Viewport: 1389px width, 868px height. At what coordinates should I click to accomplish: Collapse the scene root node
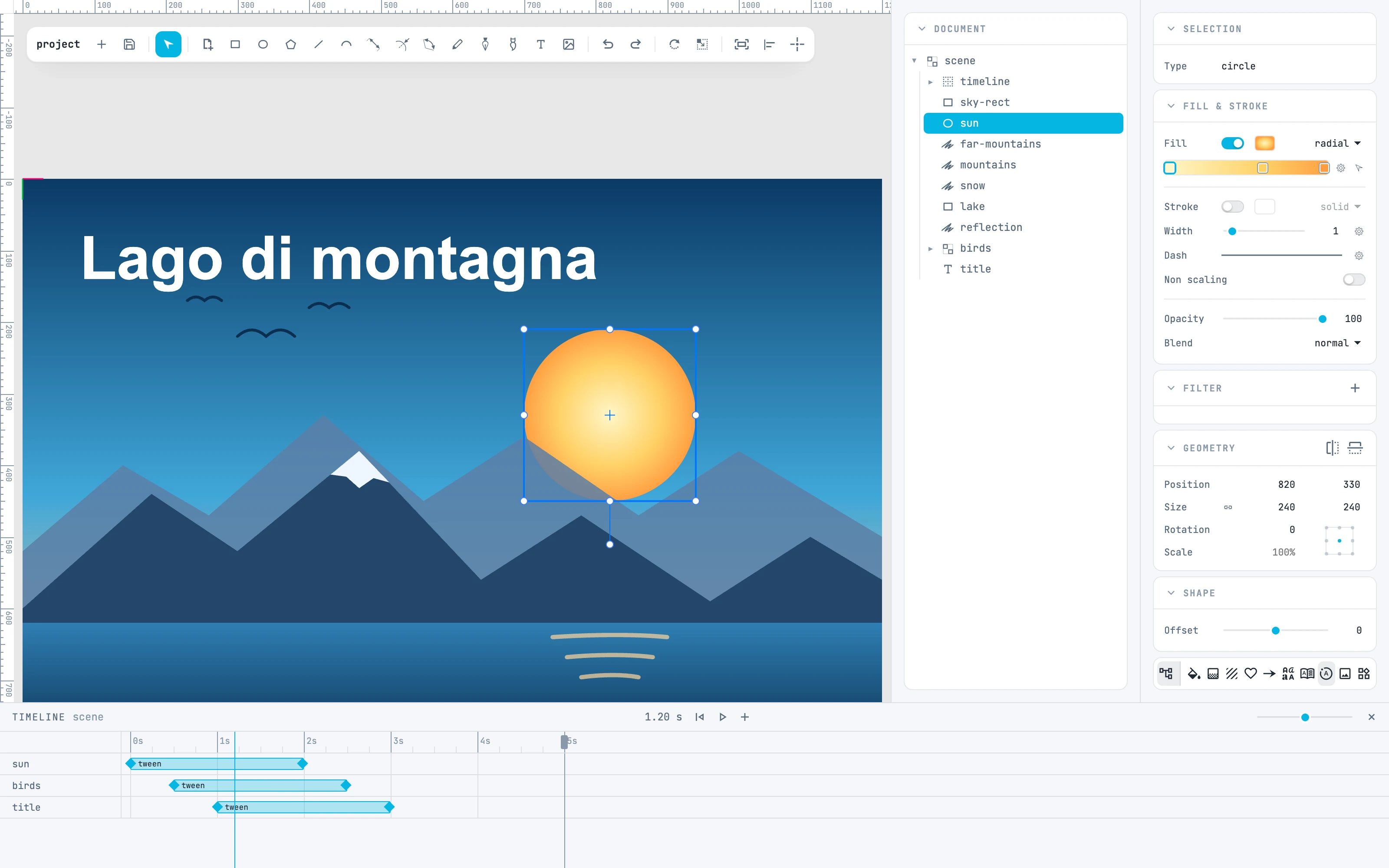point(914,61)
